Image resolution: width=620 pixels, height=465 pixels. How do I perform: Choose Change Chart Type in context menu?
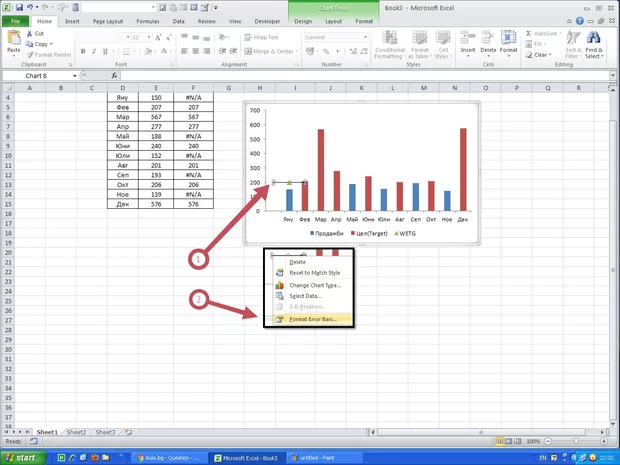pyautogui.click(x=315, y=285)
